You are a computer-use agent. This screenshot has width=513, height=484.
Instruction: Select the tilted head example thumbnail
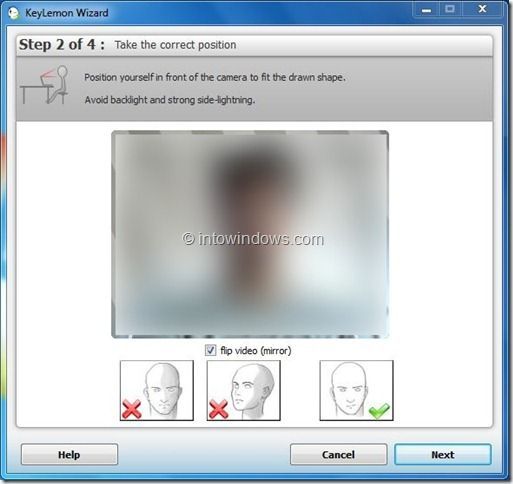coord(243,390)
